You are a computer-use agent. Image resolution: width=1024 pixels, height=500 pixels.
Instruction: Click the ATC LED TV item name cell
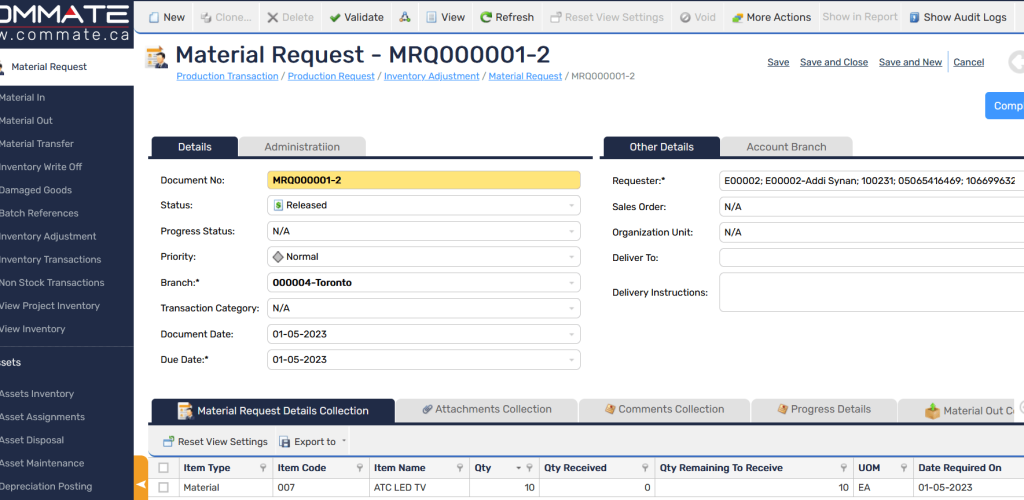coord(419,488)
